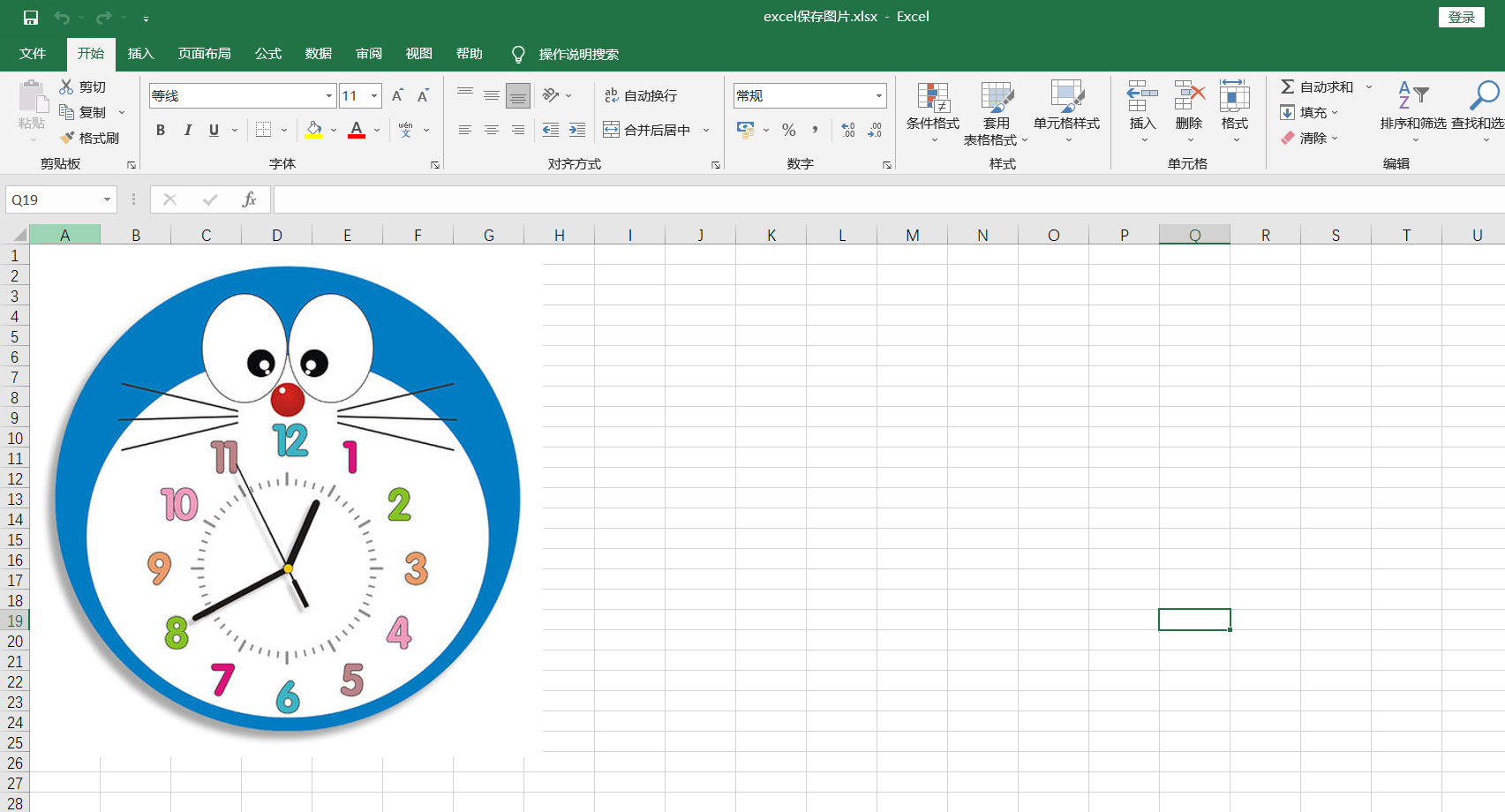Click the text orientation icon

tap(551, 95)
